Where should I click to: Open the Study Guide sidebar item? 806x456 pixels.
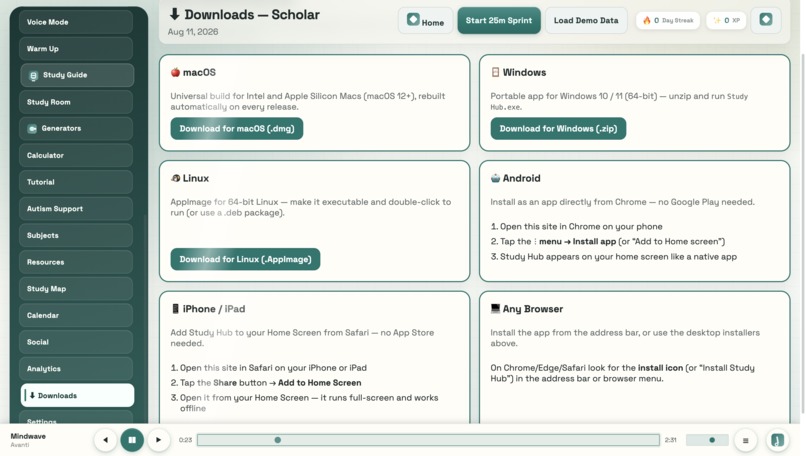tap(77, 75)
